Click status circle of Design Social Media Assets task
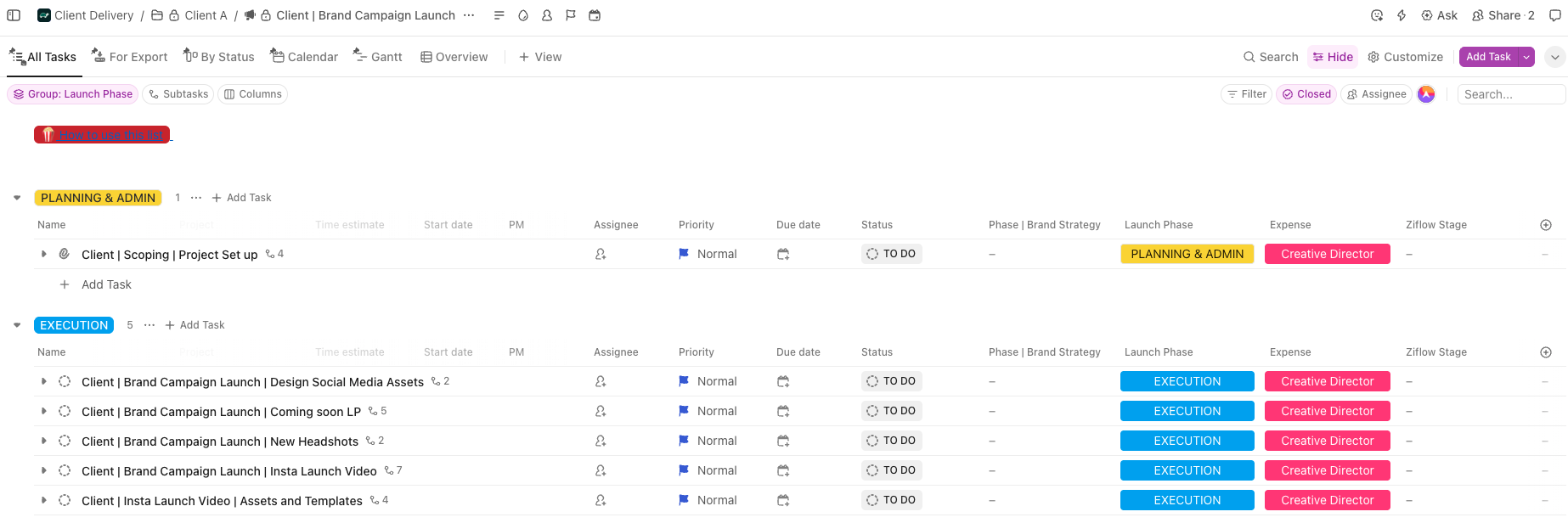 pyautogui.click(x=65, y=382)
